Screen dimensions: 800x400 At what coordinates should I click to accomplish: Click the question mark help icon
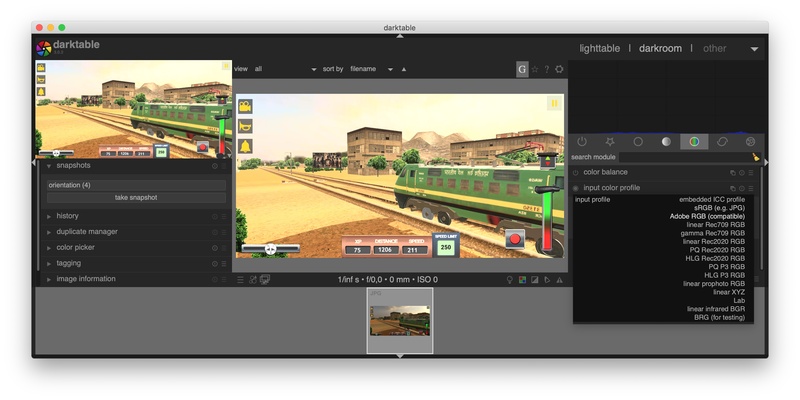tap(546, 69)
